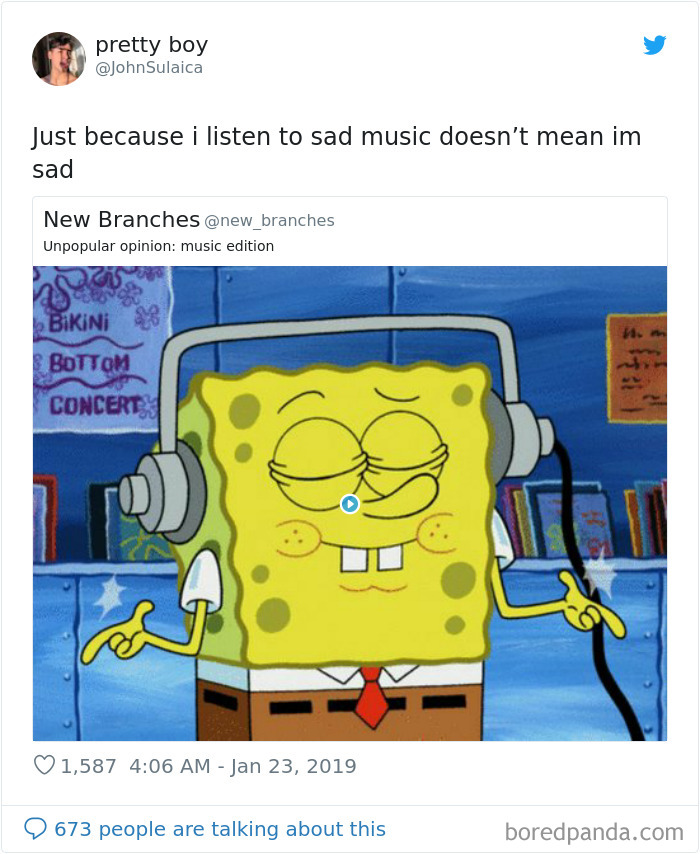Open the 4:06 AM - Jan 23, 2019 timestamp
This screenshot has height=854, width=700.
coord(243,766)
